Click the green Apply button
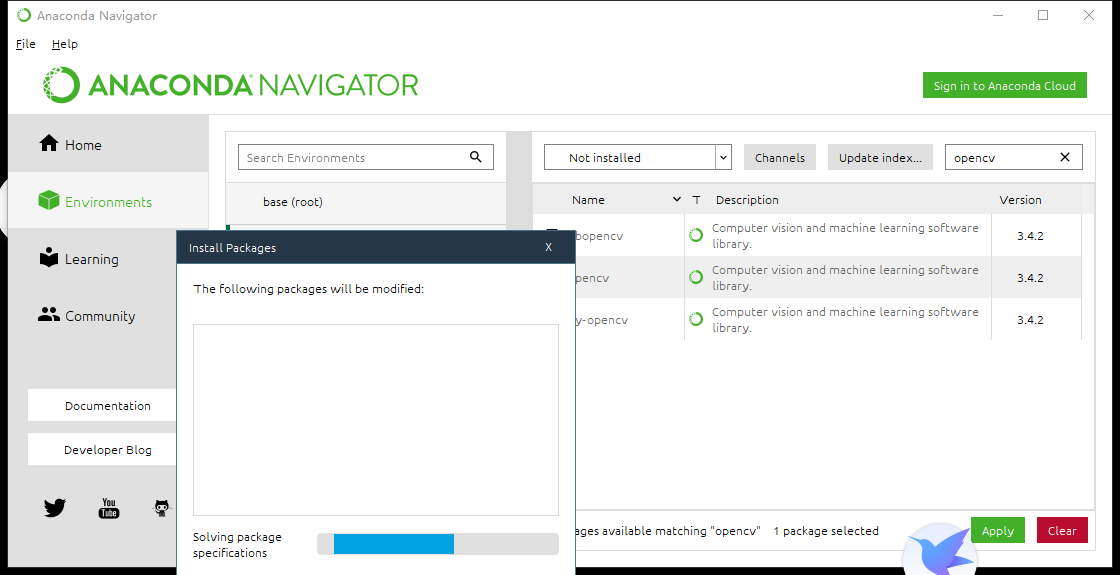This screenshot has width=1120, height=575. 997,530
